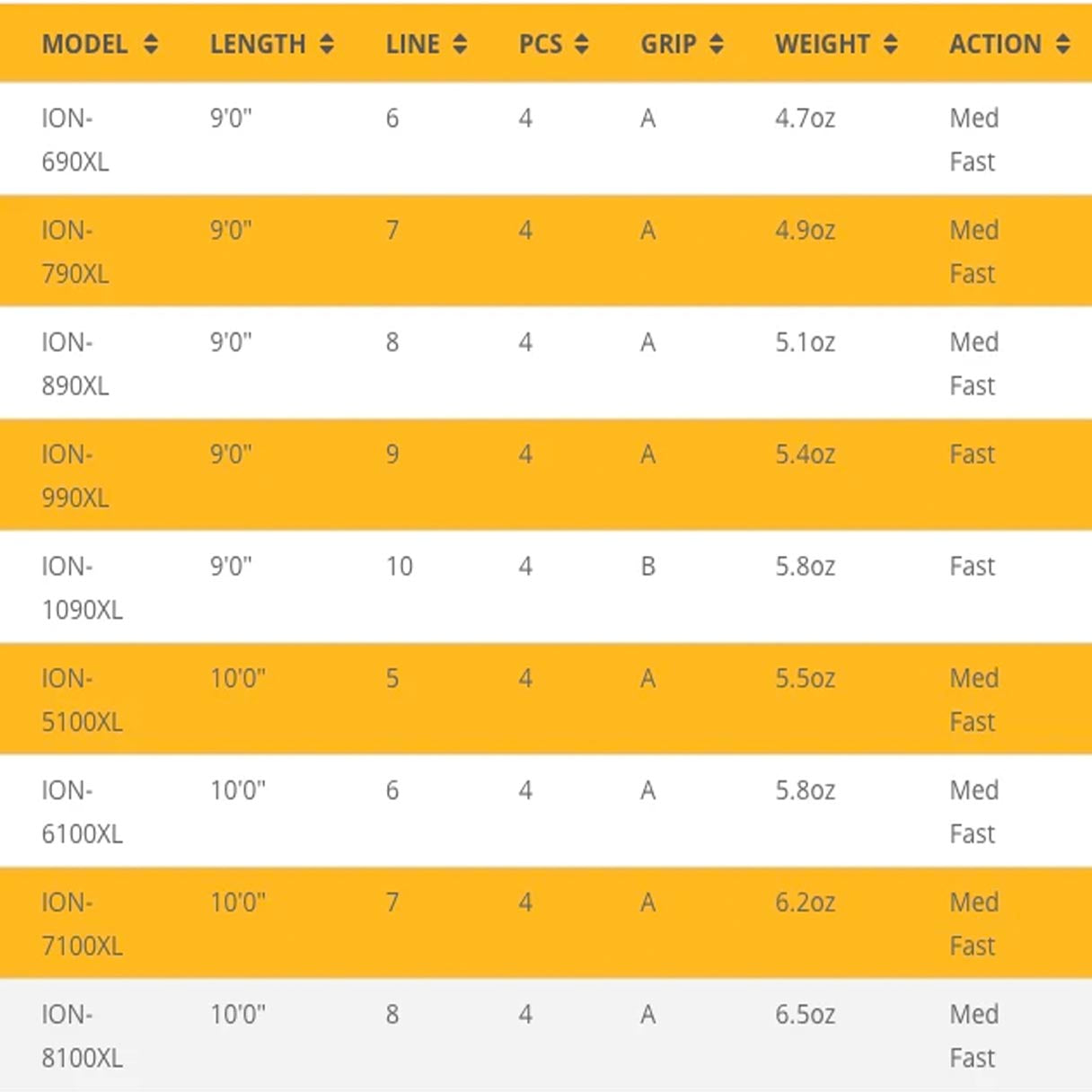Click the sort arrows beside PCS
Image resolution: width=1092 pixels, height=1092 pixels.
582,44
